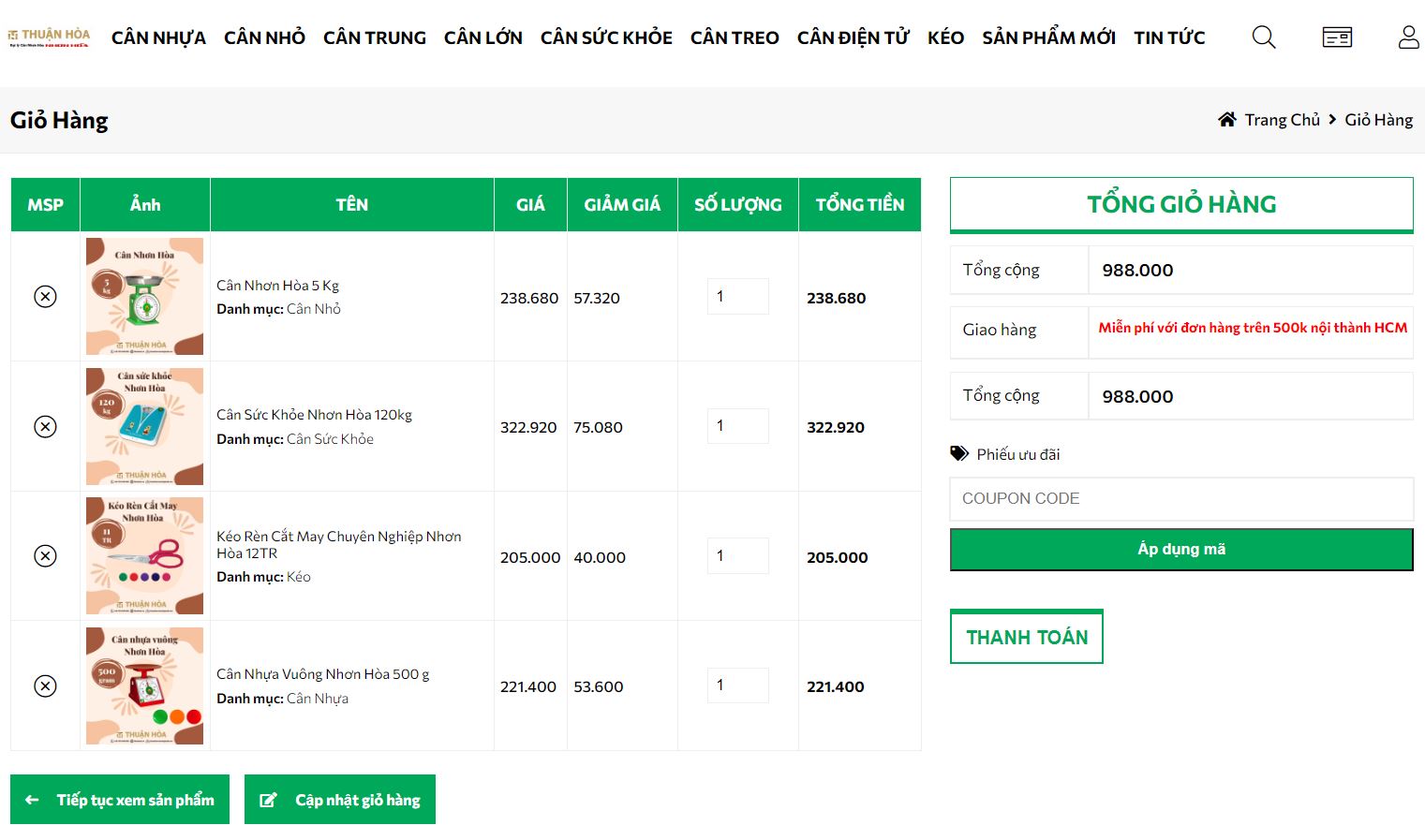Click Tiếp tục xem sản phẩm button
The image size is (1425, 840).
[x=120, y=800]
